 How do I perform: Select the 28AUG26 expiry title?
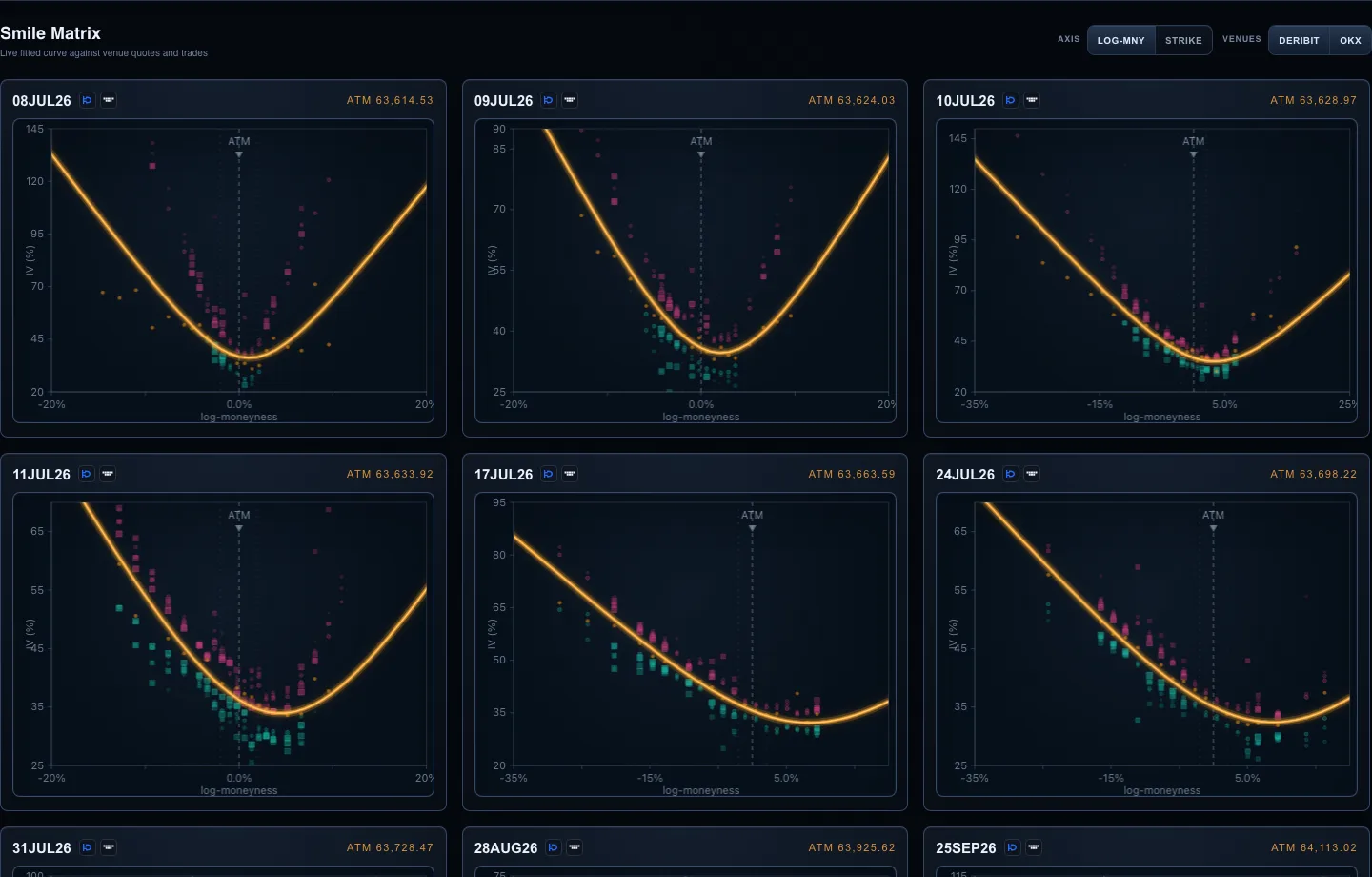(506, 847)
